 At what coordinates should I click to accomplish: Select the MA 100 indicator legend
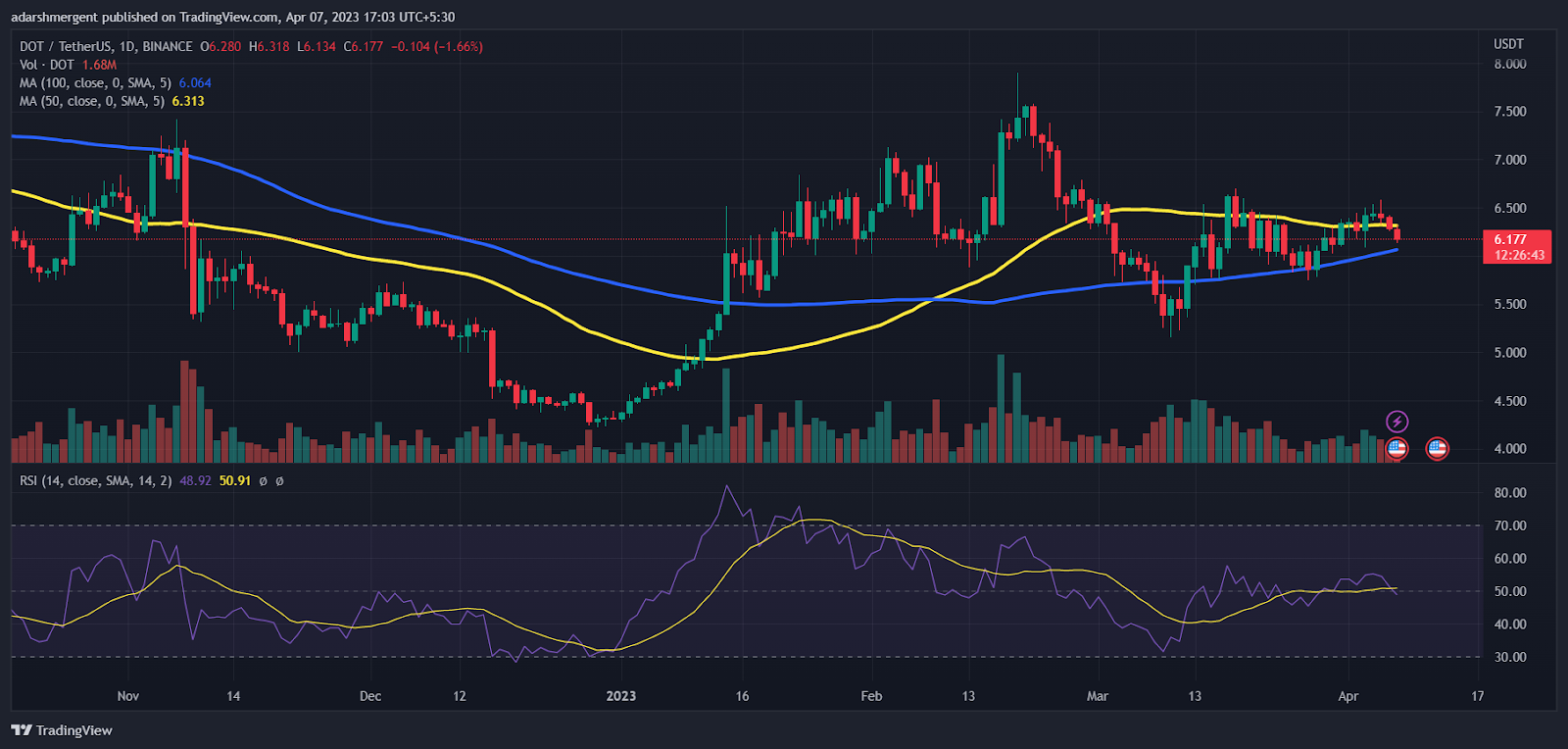(x=95, y=83)
